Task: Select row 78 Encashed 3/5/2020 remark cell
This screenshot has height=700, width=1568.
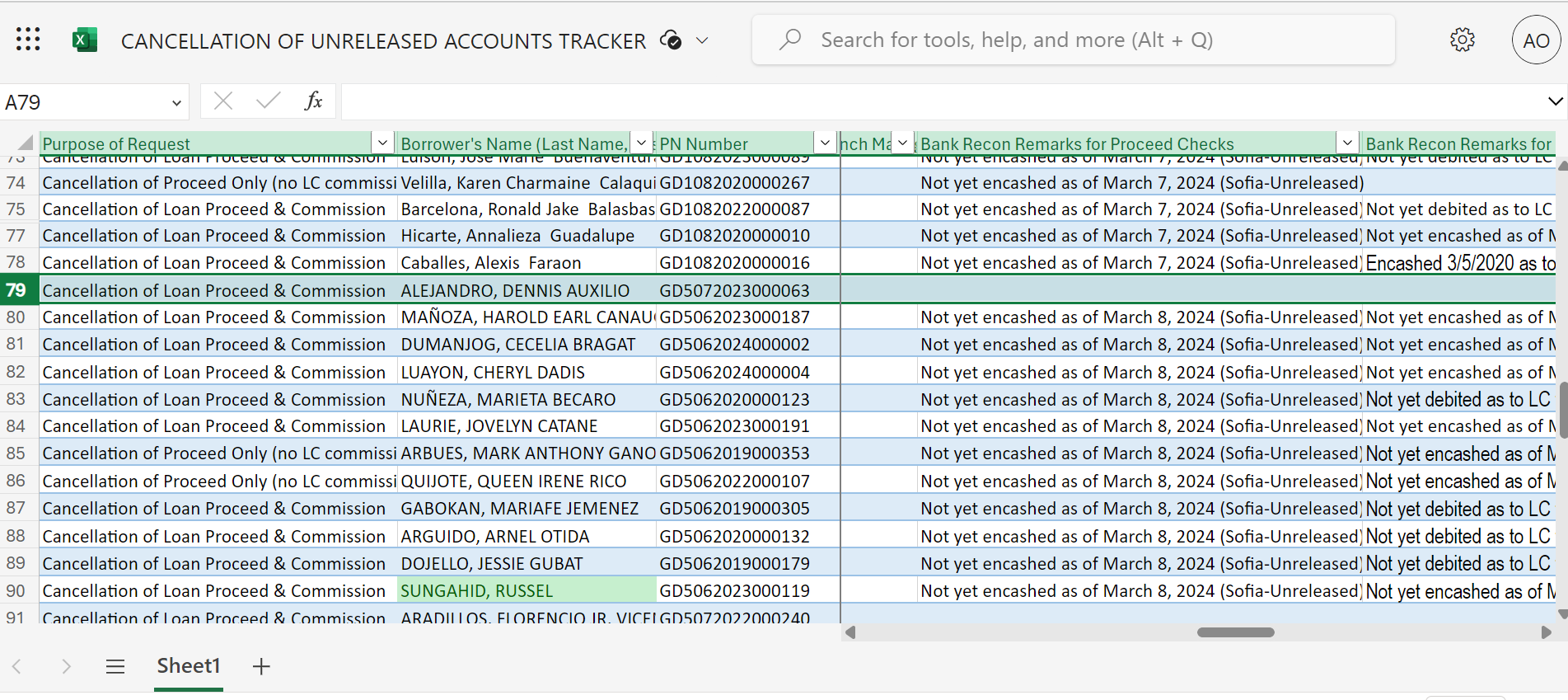Action: [x=1460, y=263]
